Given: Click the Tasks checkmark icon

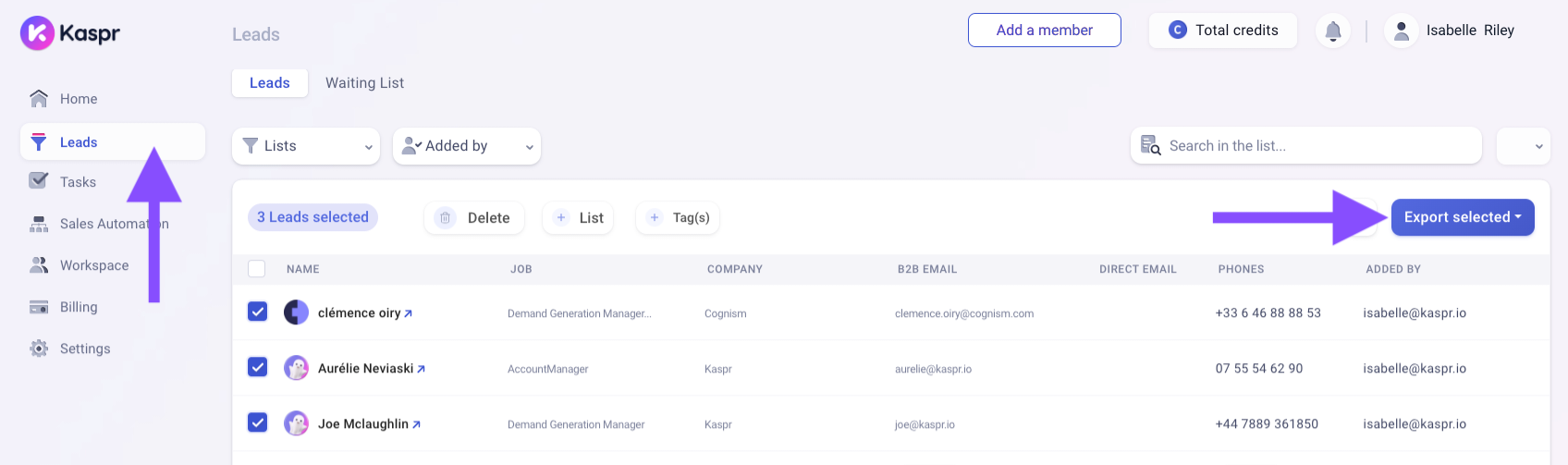Looking at the screenshot, I should tap(38, 180).
